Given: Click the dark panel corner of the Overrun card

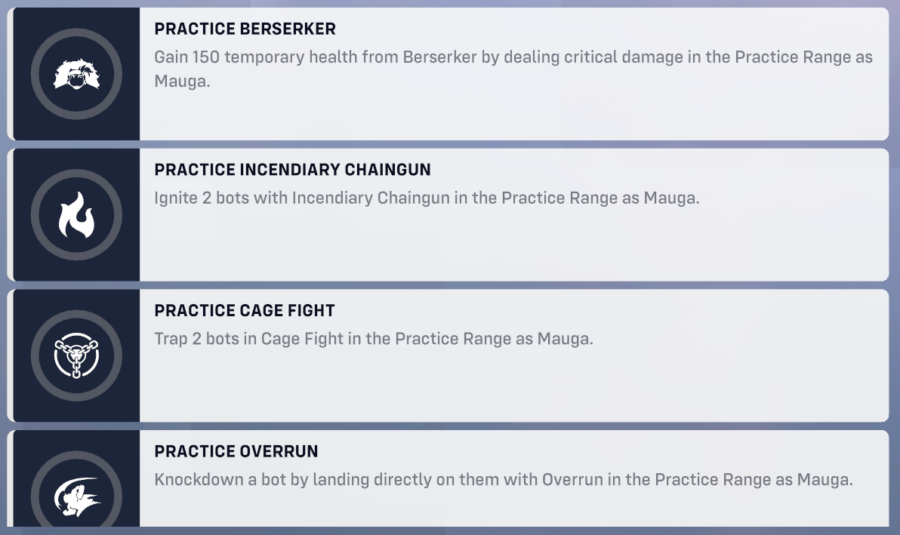Looking at the screenshot, I should pyautogui.click(x=22, y=446).
